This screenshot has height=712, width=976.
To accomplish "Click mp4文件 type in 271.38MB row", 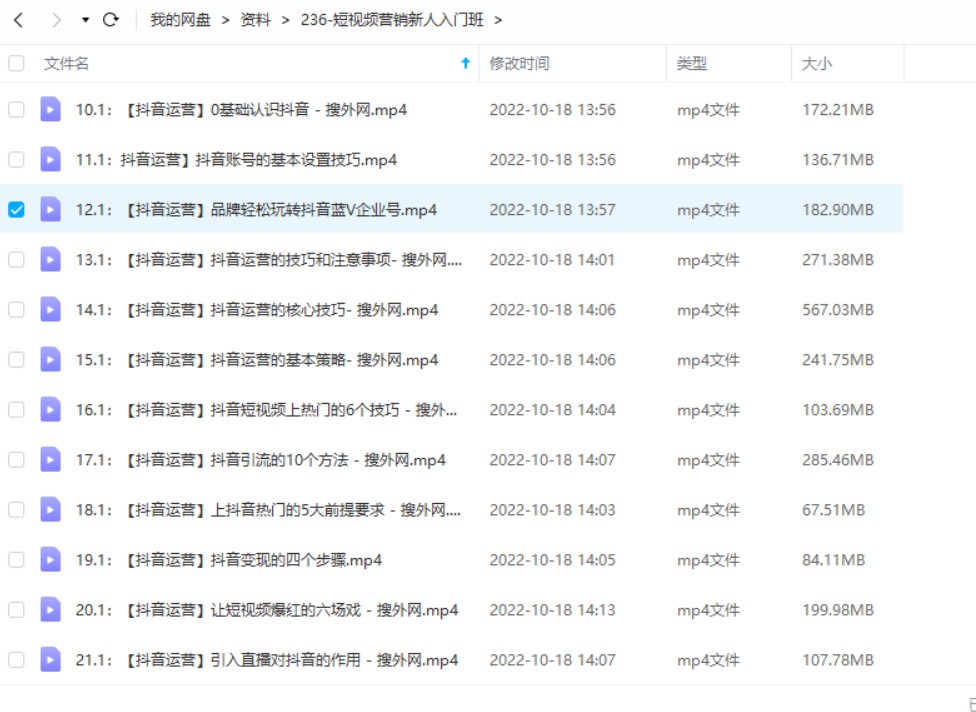I will coord(708,260).
